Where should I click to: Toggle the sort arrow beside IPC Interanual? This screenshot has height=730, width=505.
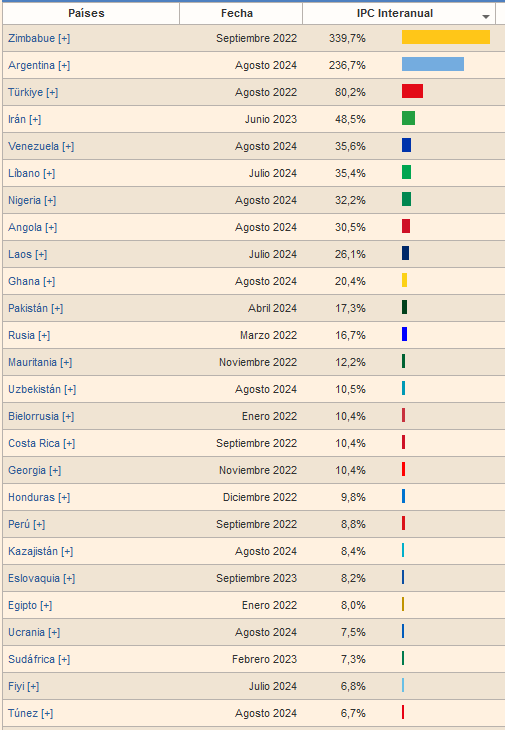(x=486, y=17)
